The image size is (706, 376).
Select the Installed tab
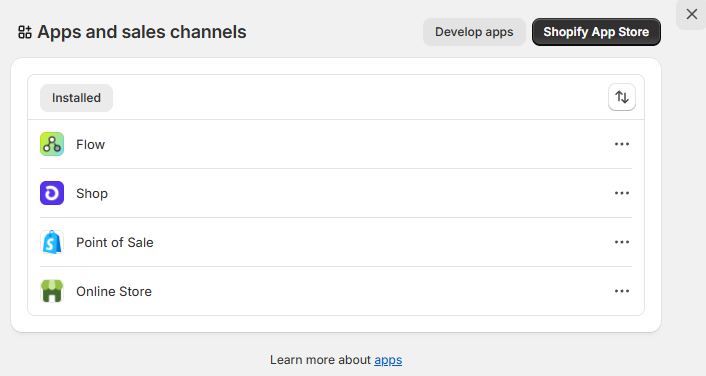coord(77,98)
